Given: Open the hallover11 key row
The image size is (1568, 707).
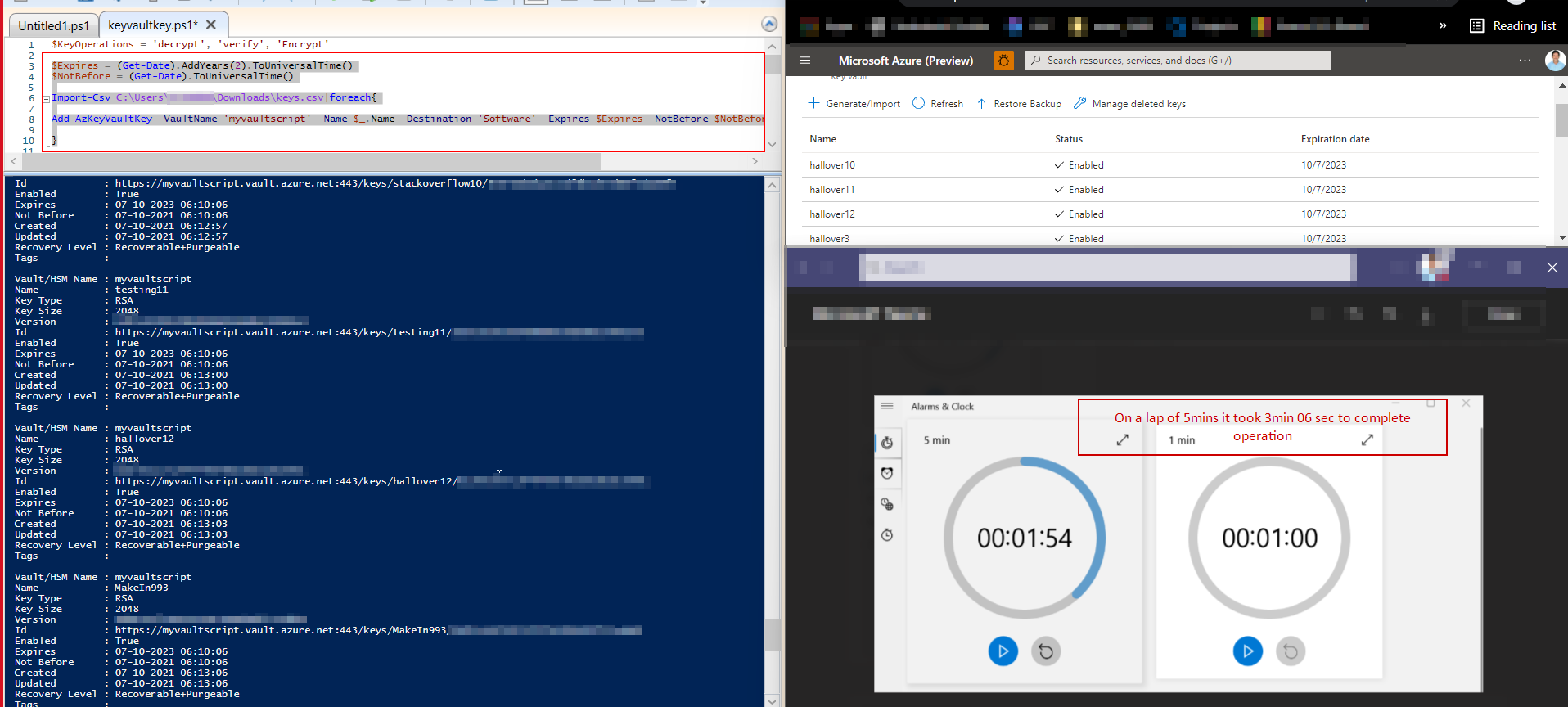Looking at the screenshot, I should tap(1170, 190).
